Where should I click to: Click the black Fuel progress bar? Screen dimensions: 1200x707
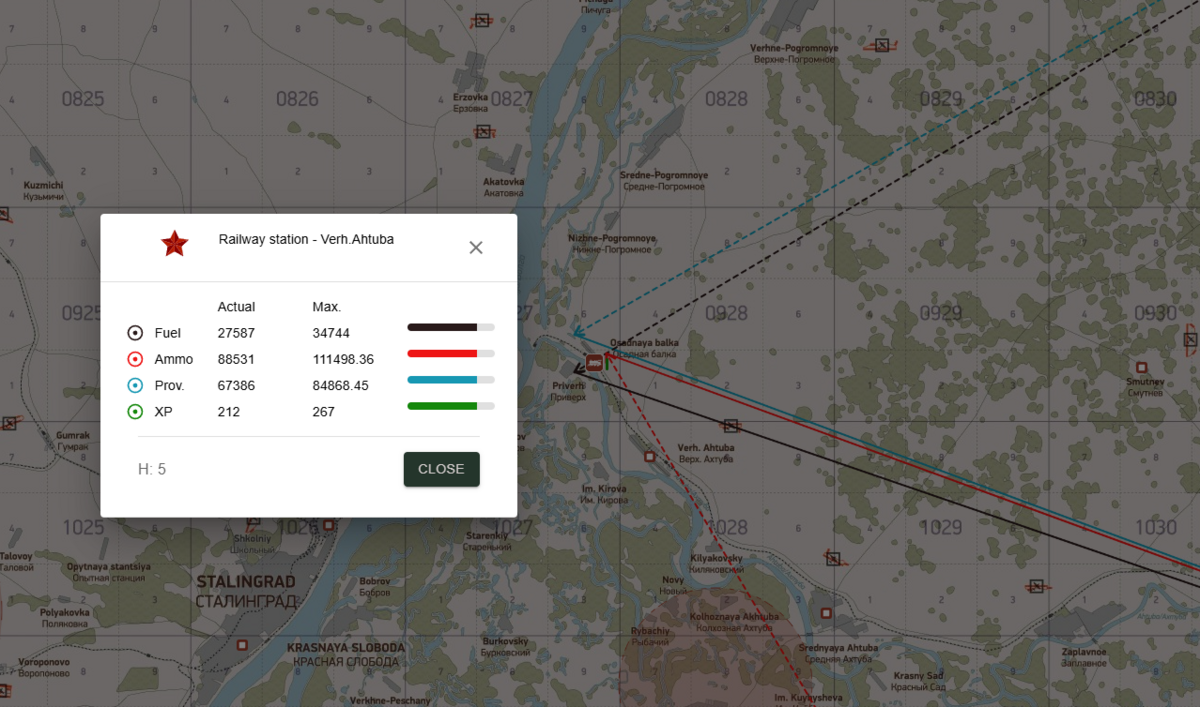[450, 327]
